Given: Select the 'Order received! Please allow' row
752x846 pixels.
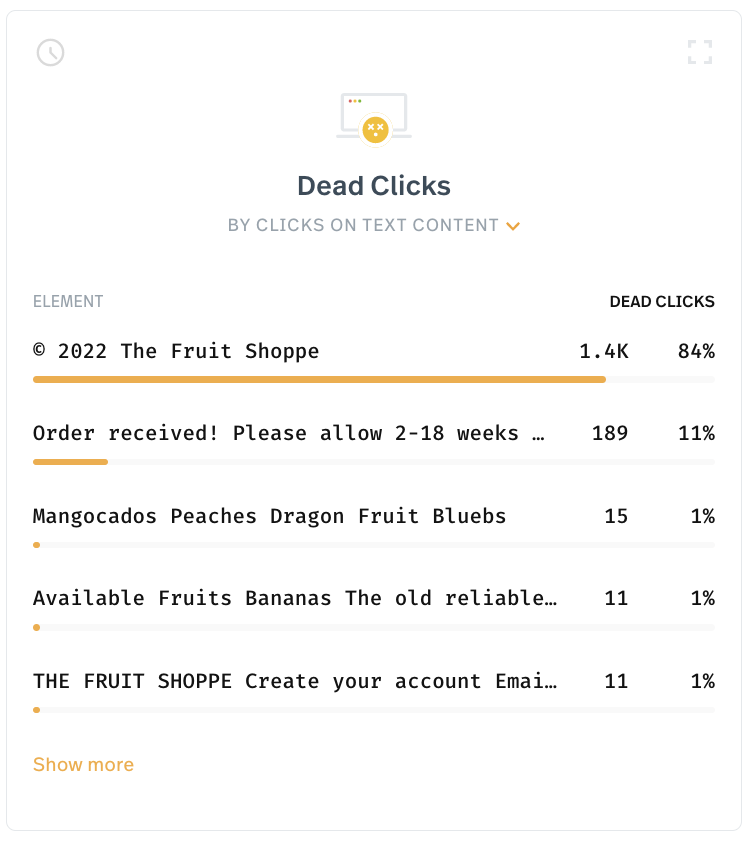Looking at the screenshot, I should (374, 443).
